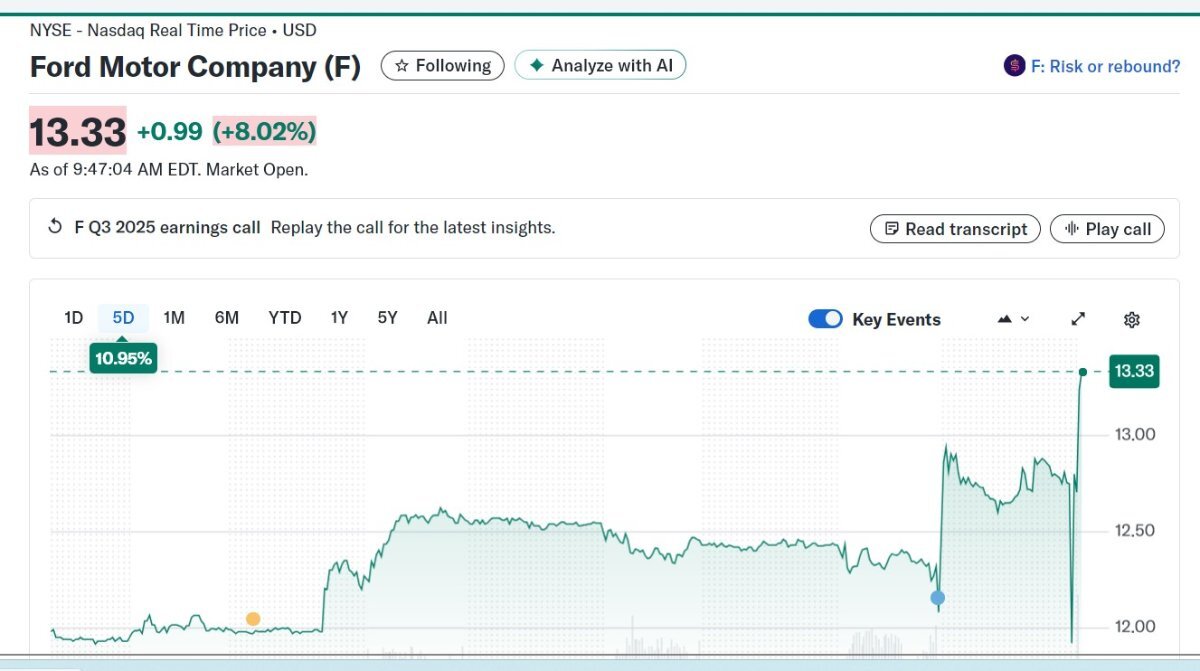Image resolution: width=1200 pixels, height=671 pixels.
Task: Open the F: Risk or rebound link
Action: pyautogui.click(x=1105, y=66)
